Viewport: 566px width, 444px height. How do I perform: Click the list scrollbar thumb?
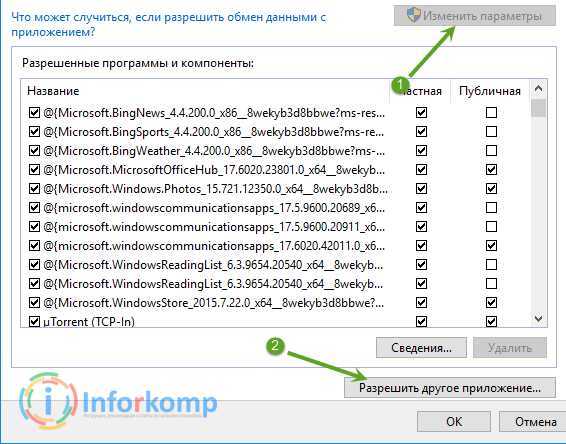[538, 108]
